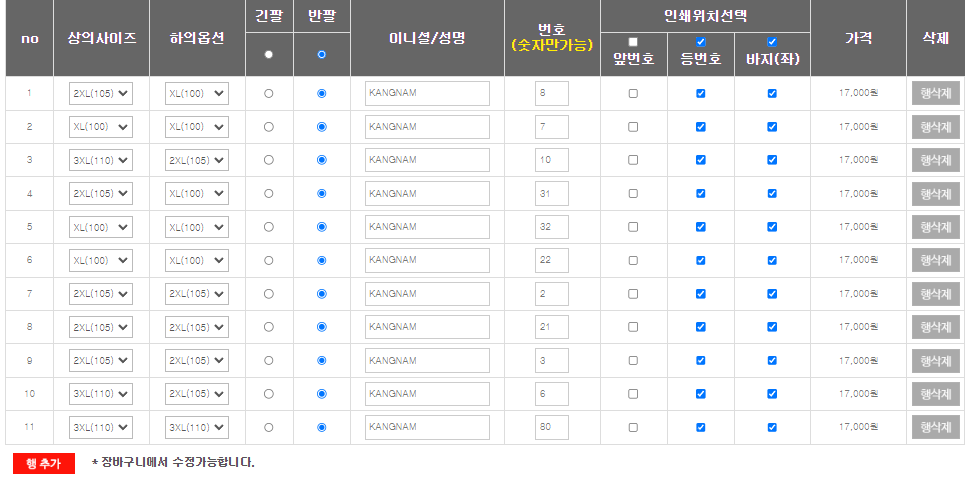Select 긴팔 radio in header

click(269, 55)
